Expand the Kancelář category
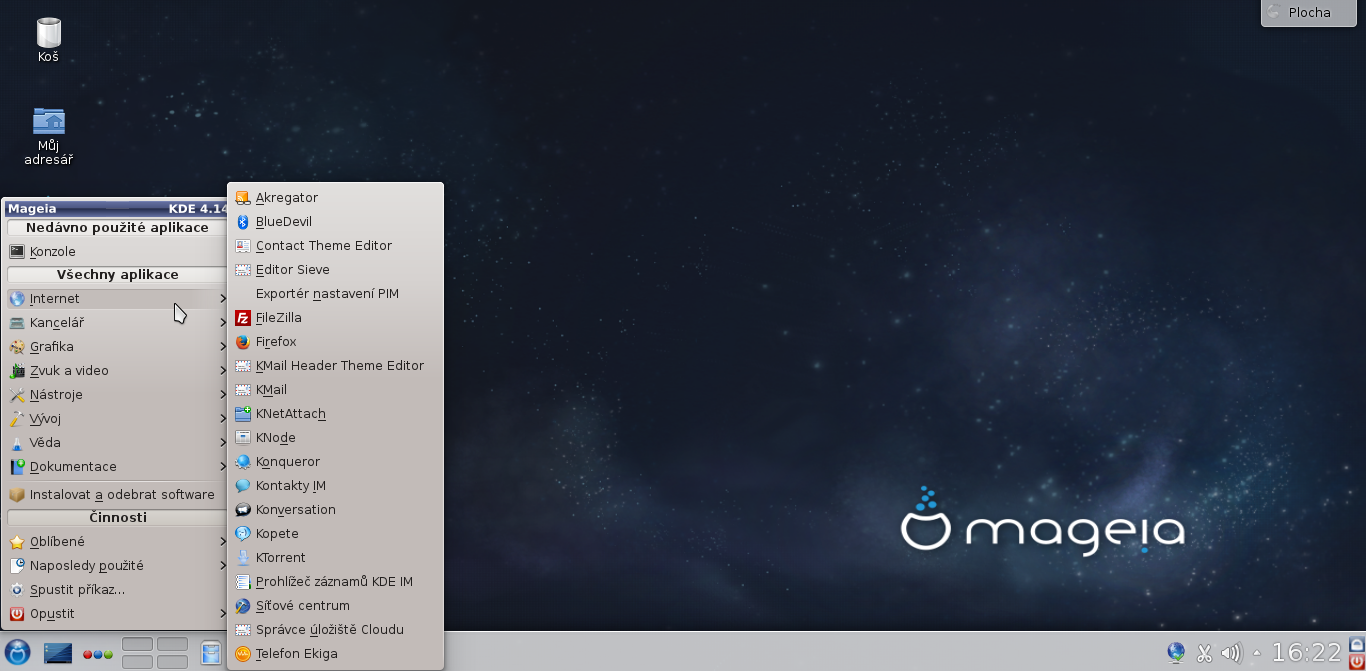The image size is (1366, 671). (x=117, y=323)
